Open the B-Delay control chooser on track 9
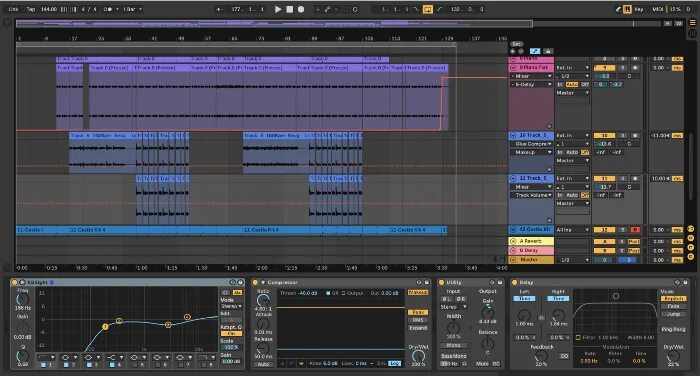700x376 pixels. coord(531,84)
